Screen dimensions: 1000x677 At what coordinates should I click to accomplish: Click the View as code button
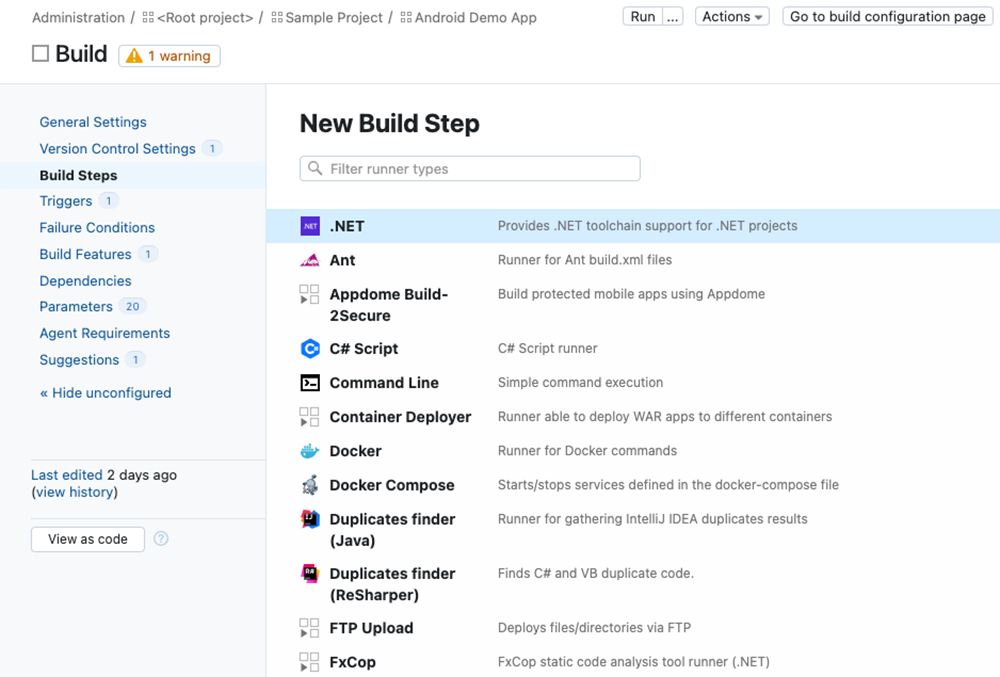pos(87,539)
